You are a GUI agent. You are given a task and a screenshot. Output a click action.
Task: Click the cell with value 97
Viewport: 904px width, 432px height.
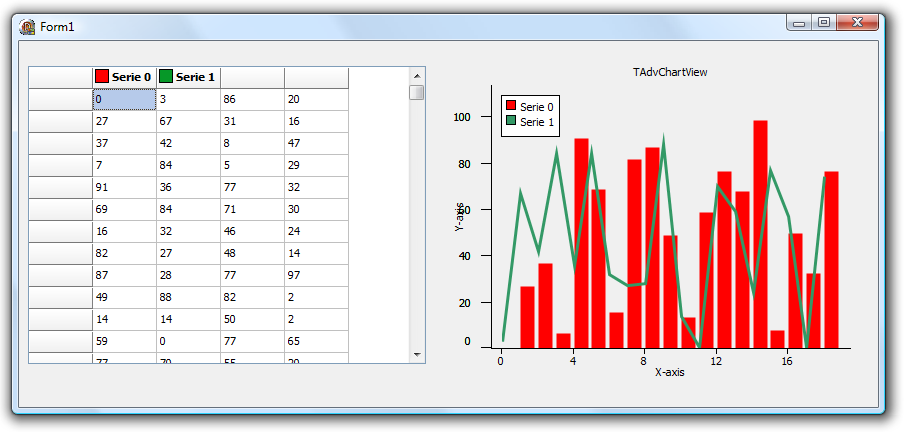[316, 275]
